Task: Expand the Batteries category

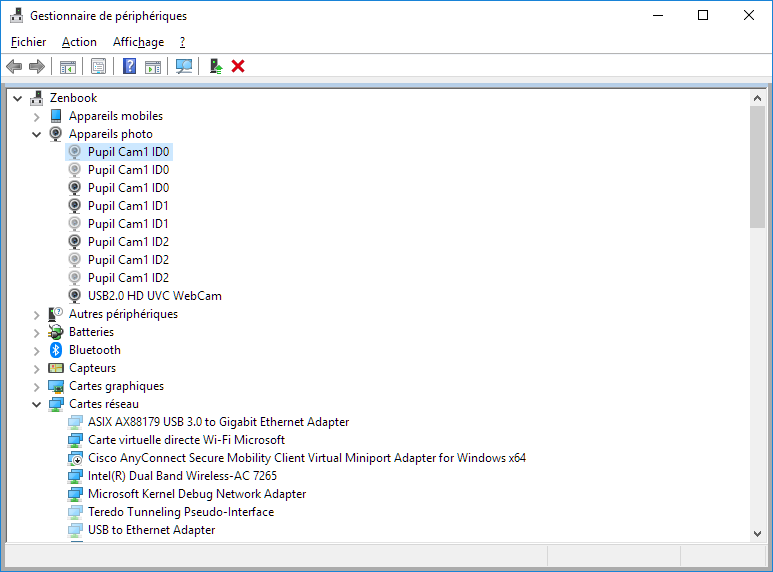Action: 36,333
